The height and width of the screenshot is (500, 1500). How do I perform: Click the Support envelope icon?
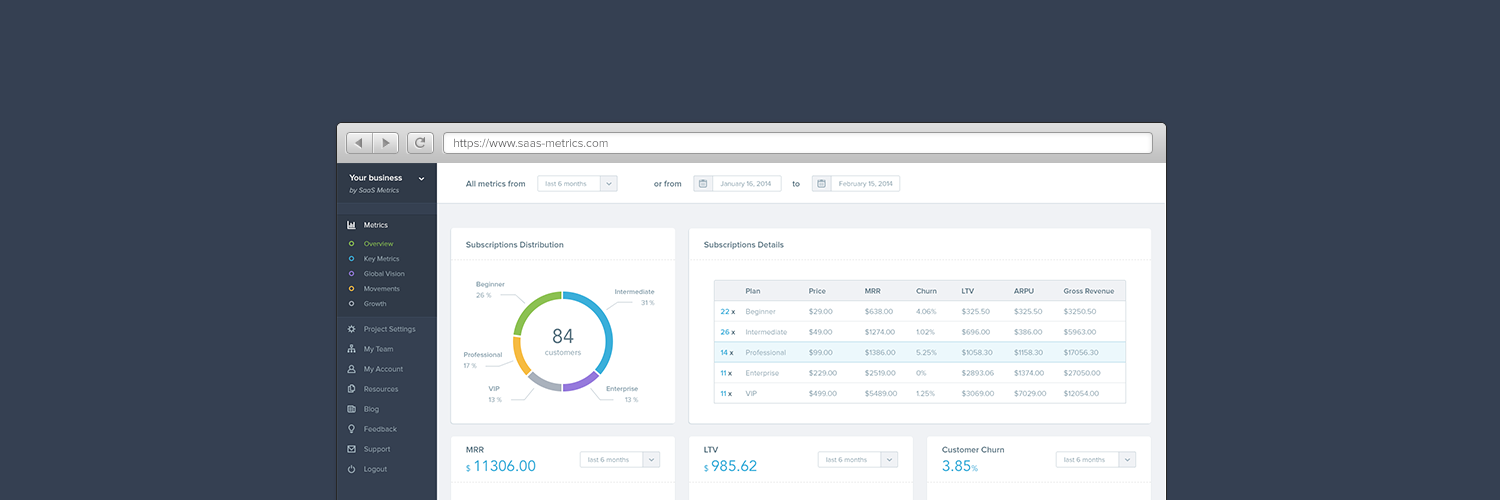(x=351, y=449)
